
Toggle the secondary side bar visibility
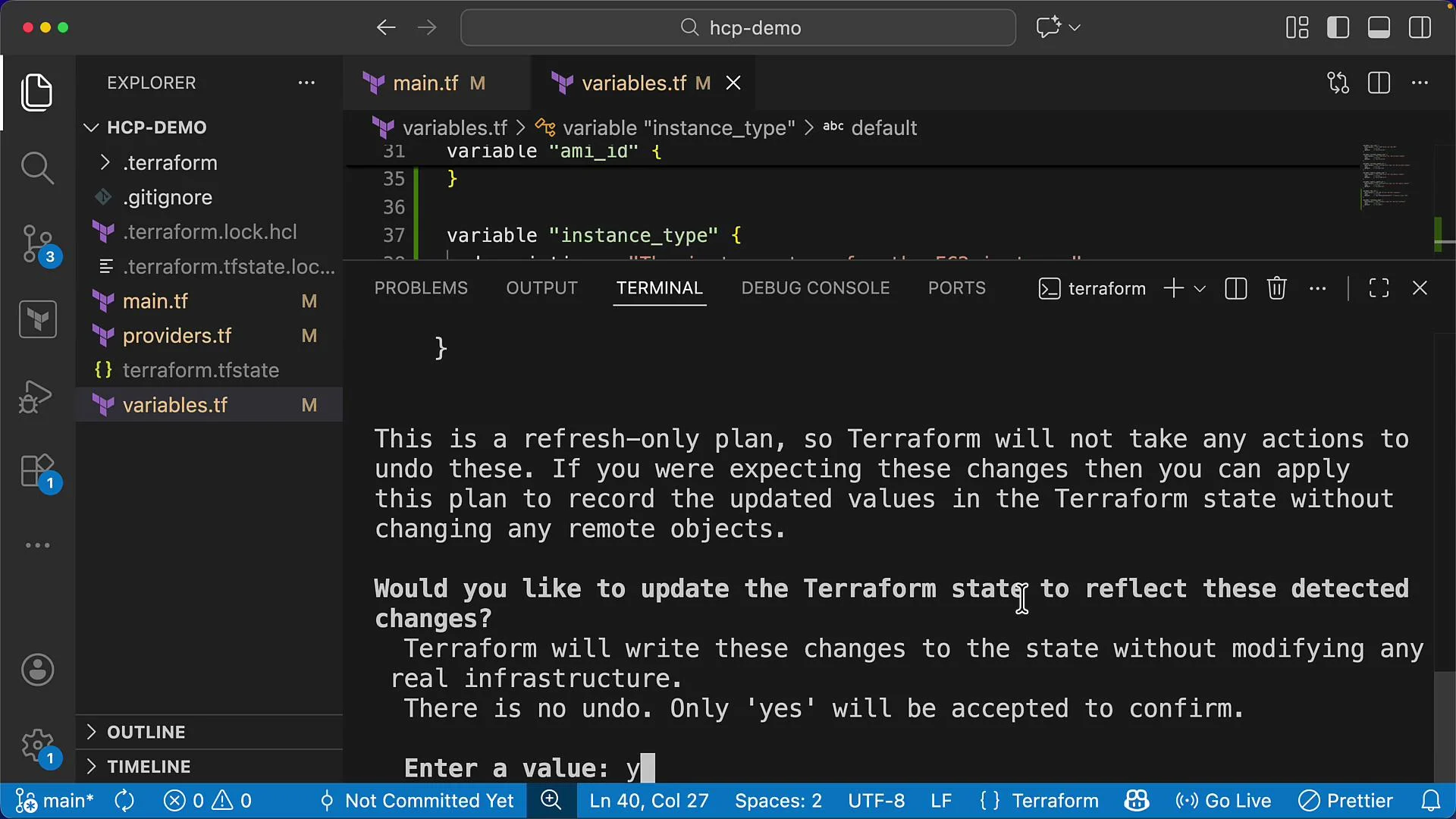pyautogui.click(x=1420, y=28)
